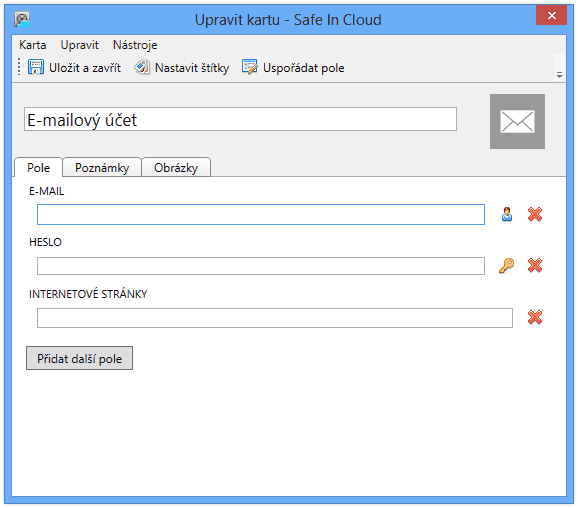
Task: Click the Nastavit štítky tag icon
Action: pos(142,67)
